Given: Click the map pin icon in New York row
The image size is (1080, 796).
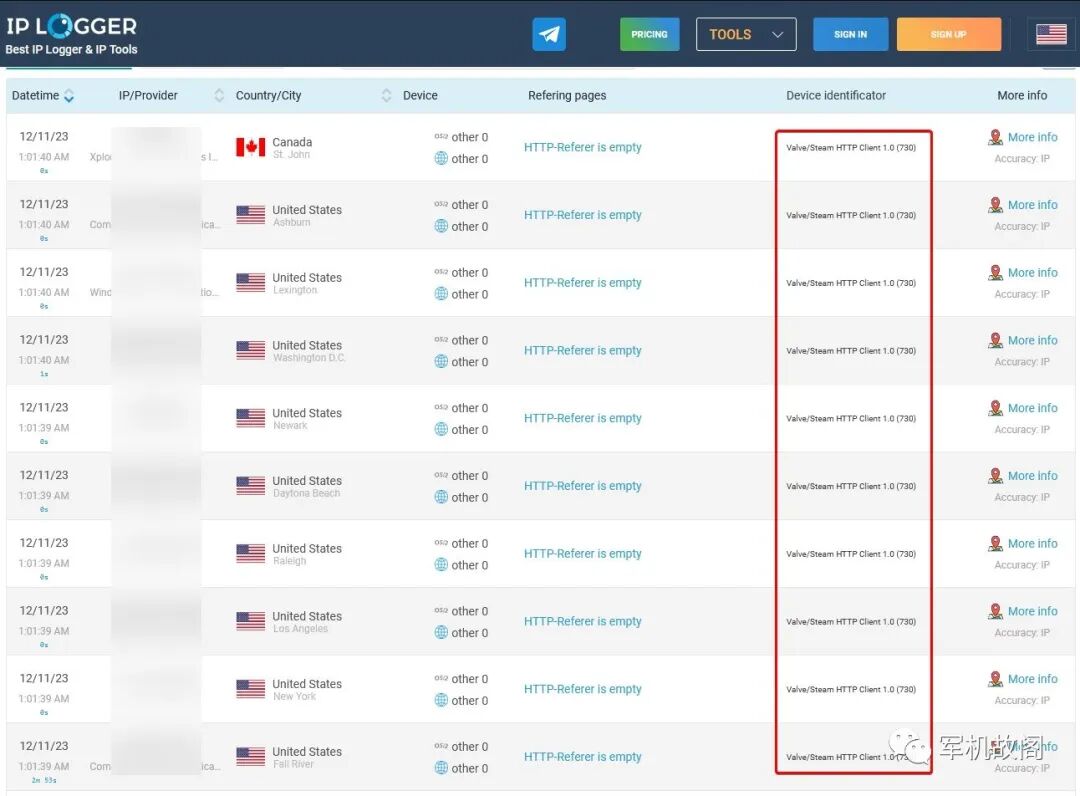Looking at the screenshot, I should (x=995, y=679).
